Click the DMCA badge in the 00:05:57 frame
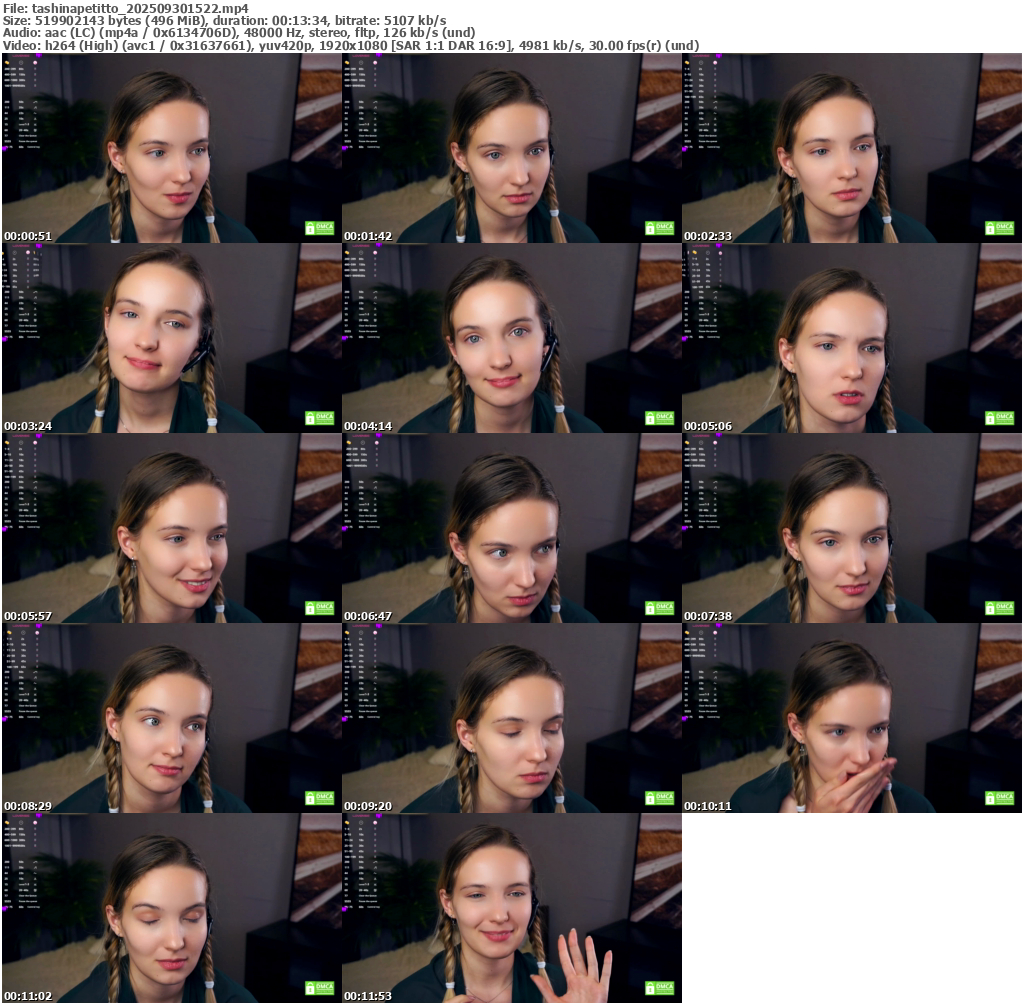 (320, 608)
